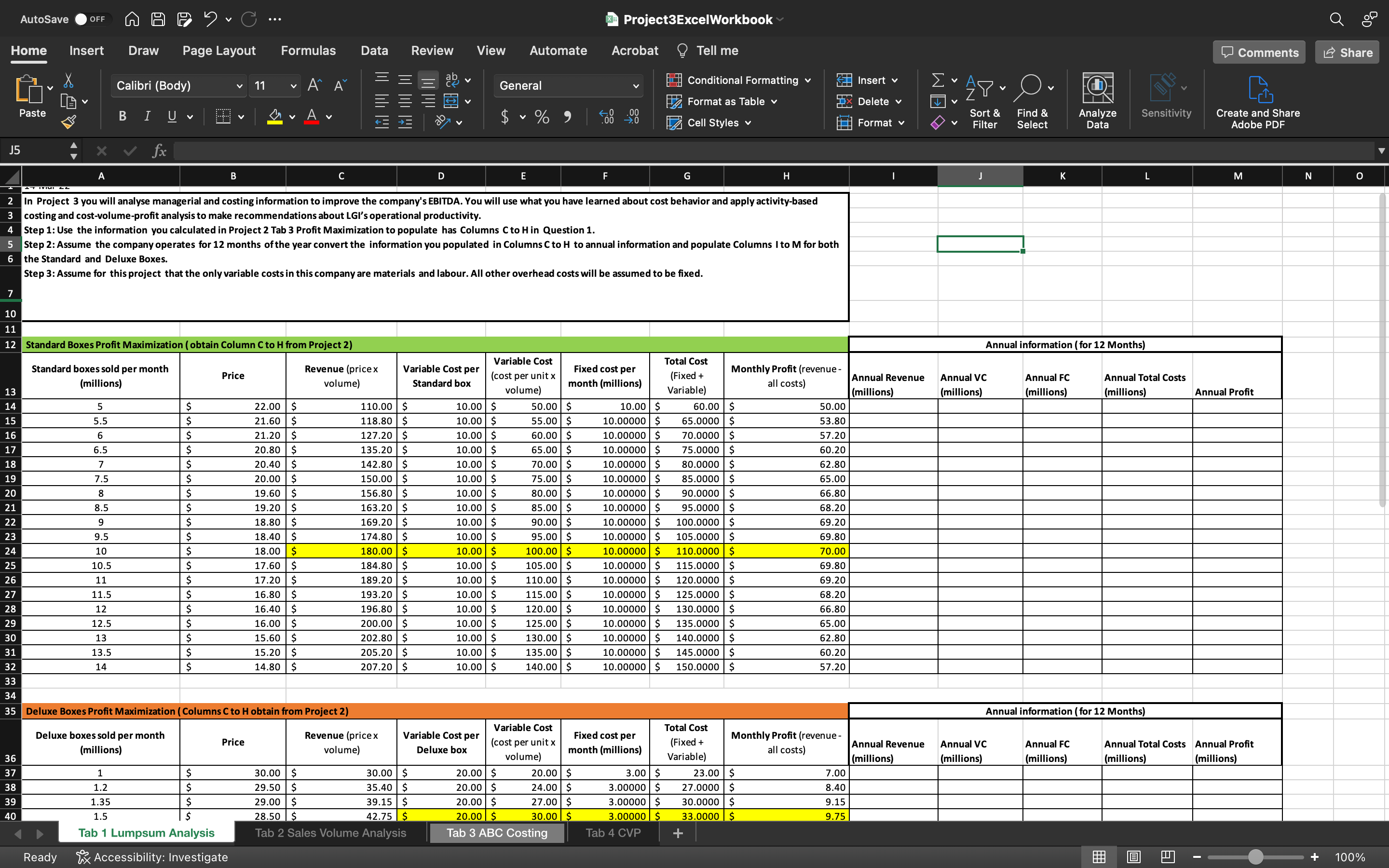Open the Tab 4 CVP sheet
This screenshot has height=868, width=1389.
coord(612,832)
